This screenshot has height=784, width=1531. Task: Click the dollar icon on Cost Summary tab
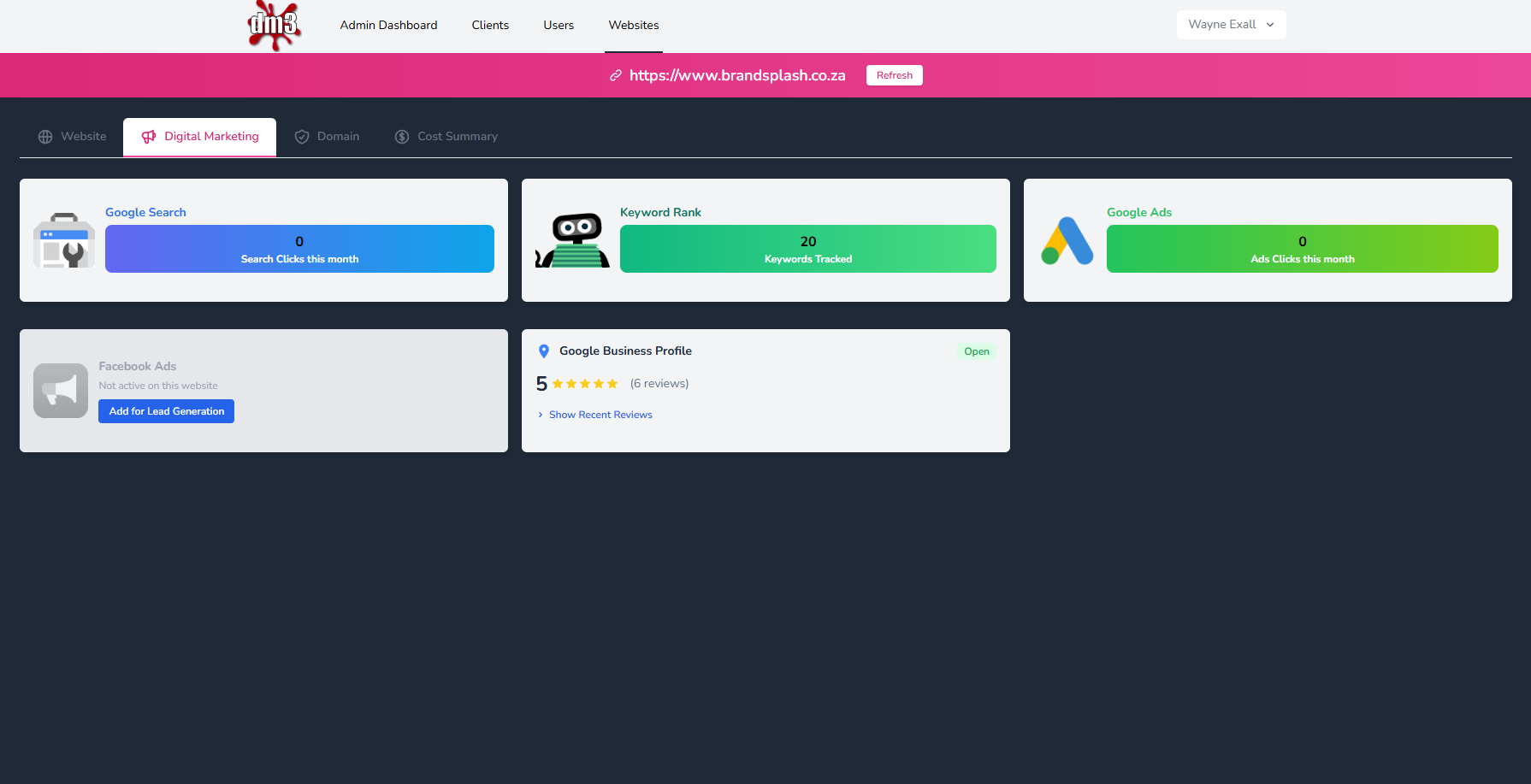(x=402, y=137)
